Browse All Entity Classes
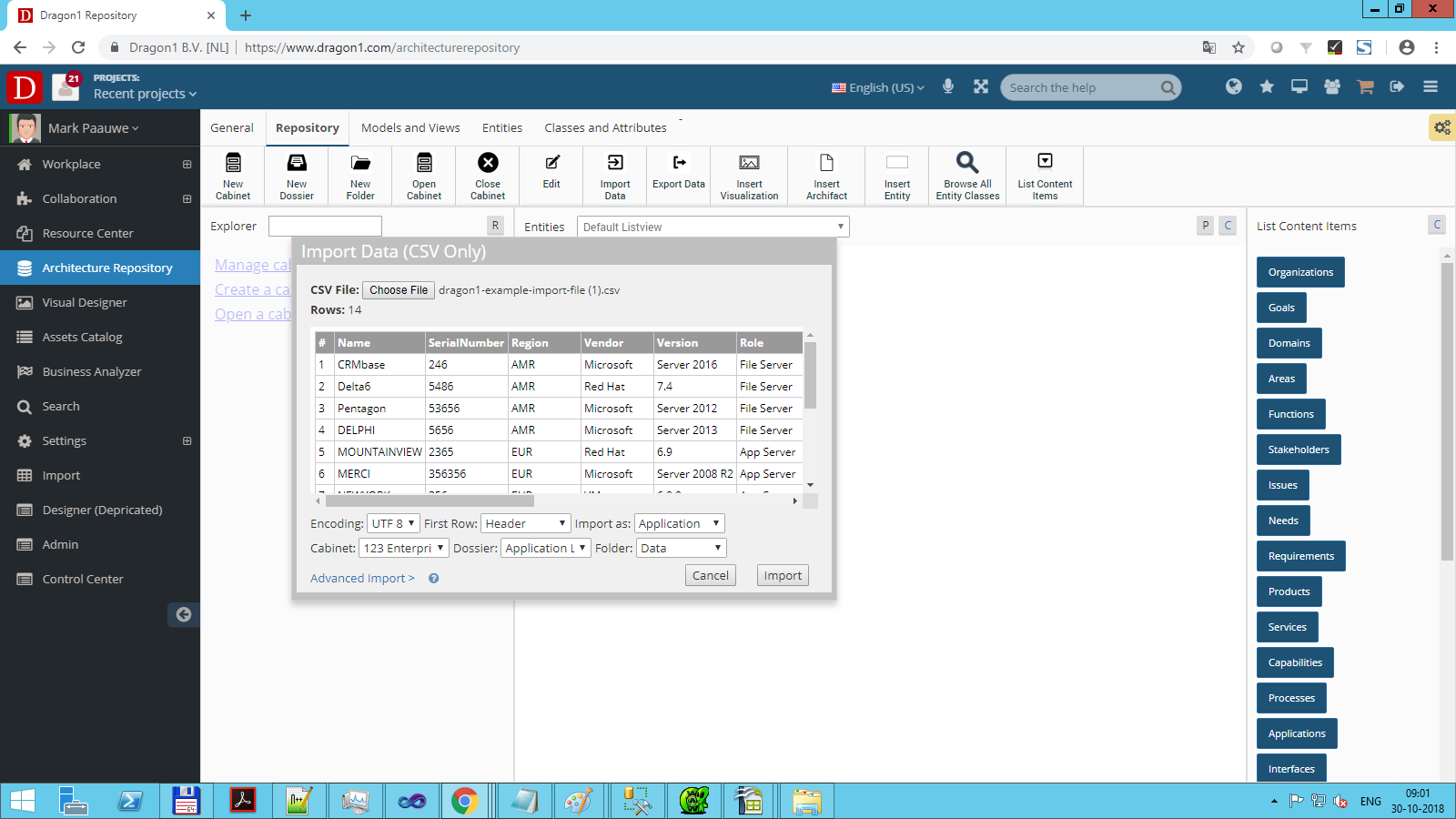This screenshot has width=1456, height=819. (967, 176)
